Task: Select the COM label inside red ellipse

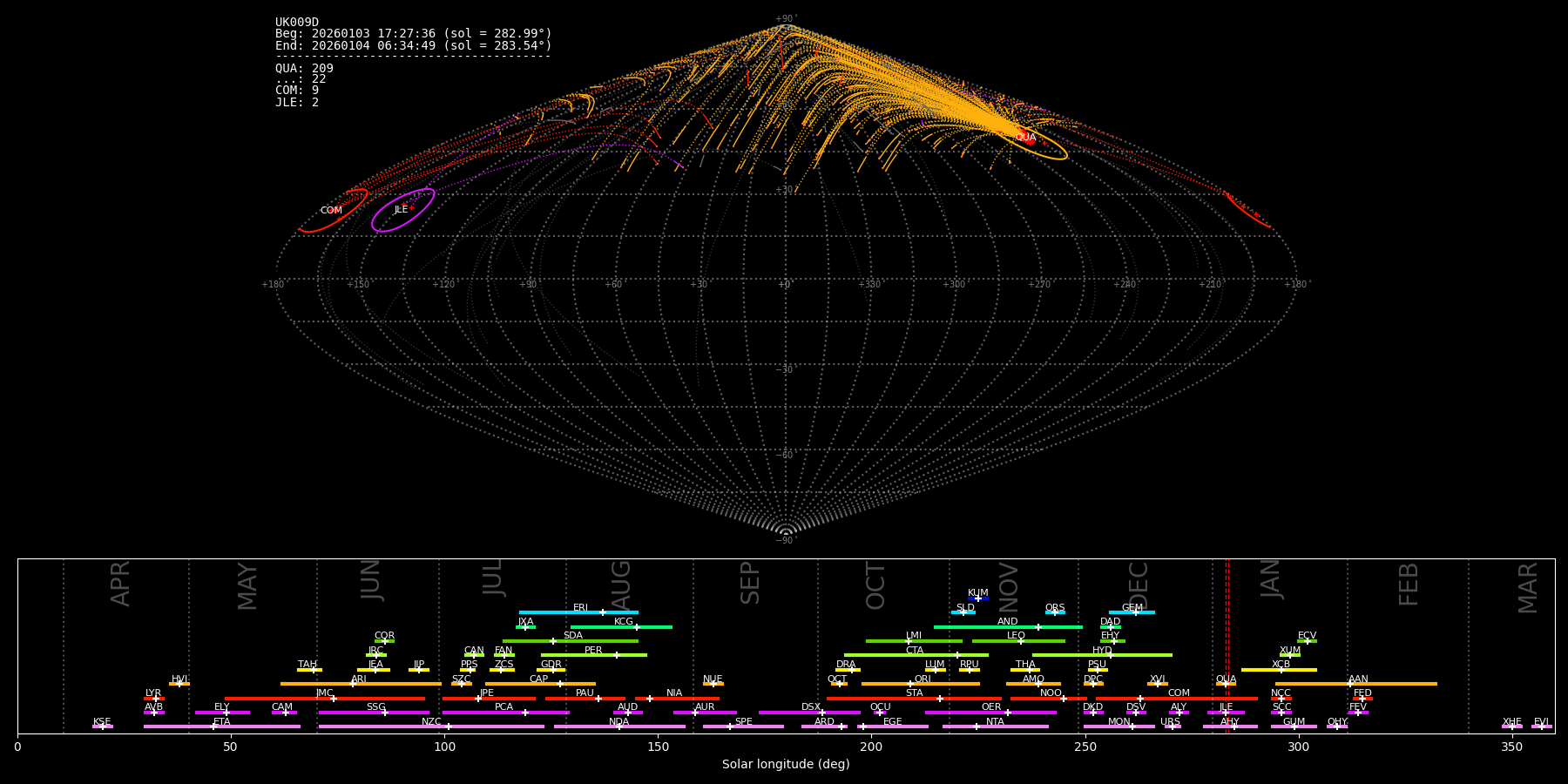Action: click(331, 211)
